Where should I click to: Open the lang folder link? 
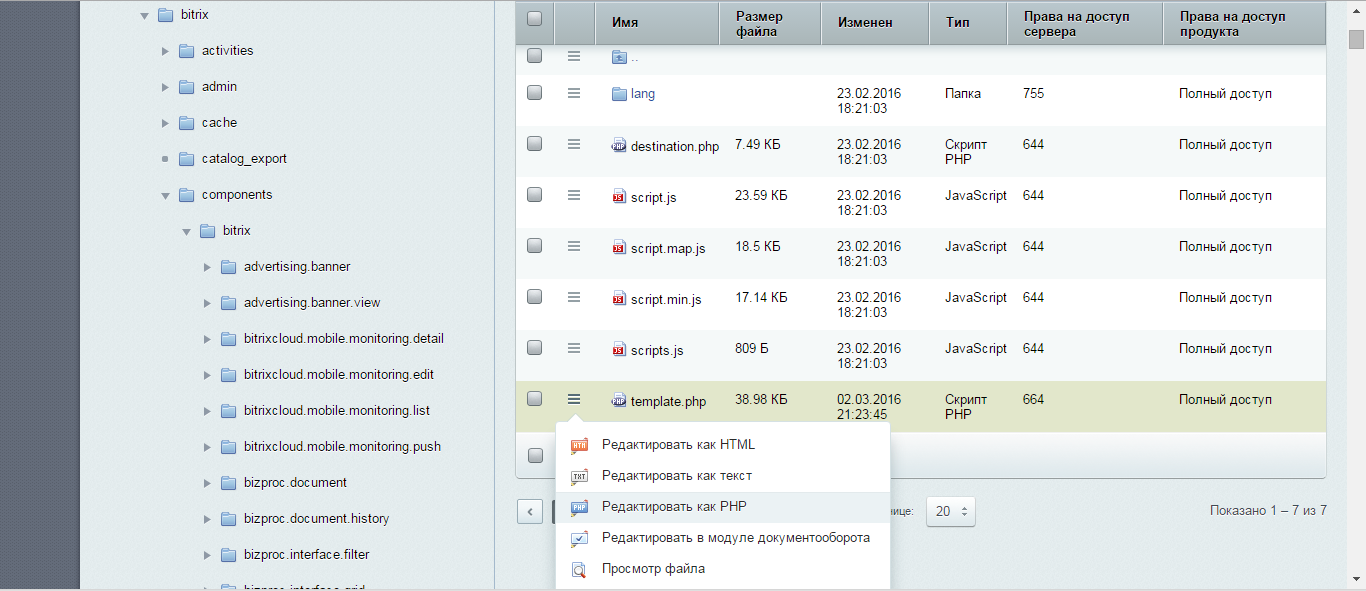[x=643, y=94]
